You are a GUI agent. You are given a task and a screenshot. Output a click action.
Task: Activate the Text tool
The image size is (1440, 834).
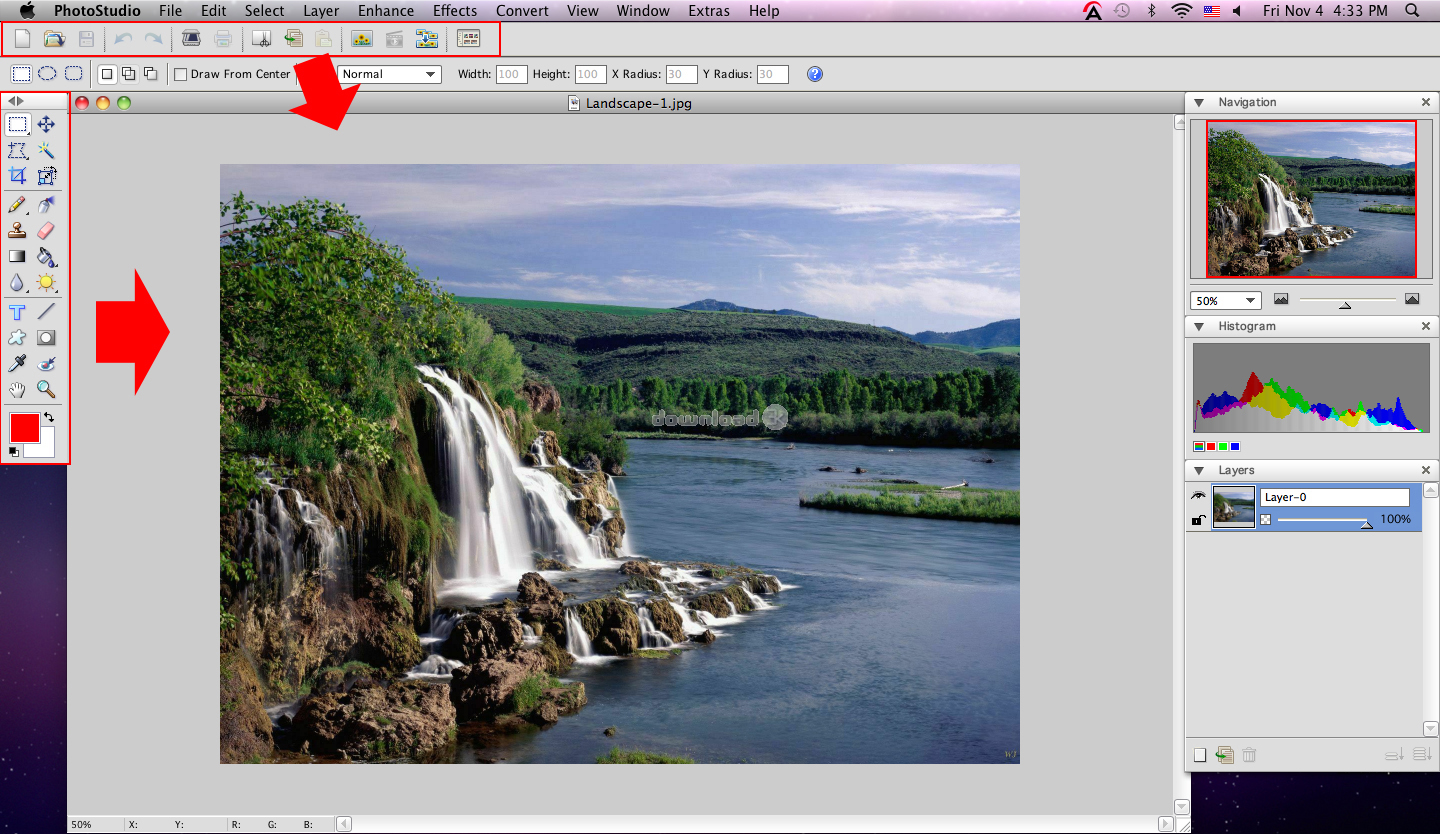(x=17, y=312)
